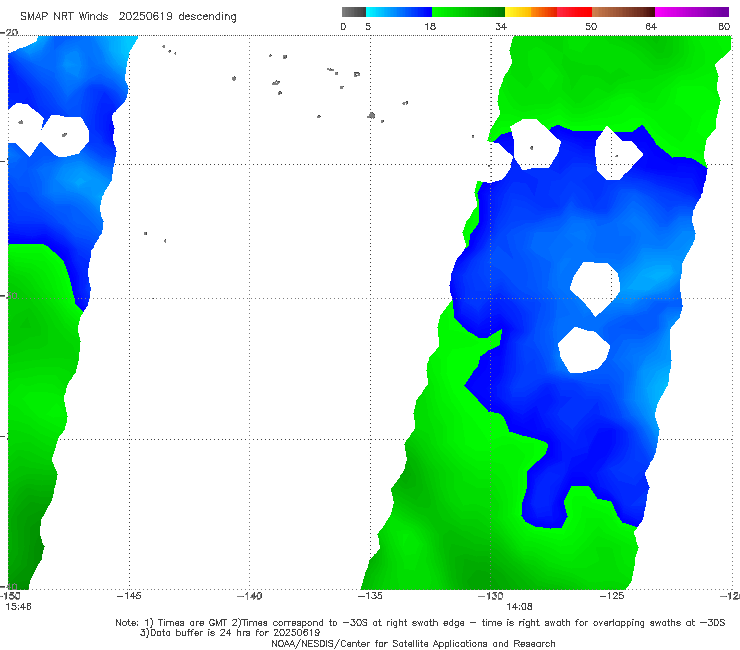Click the "-140" longitude axis label
The height and width of the screenshot is (650, 740).
[x=250, y=596]
